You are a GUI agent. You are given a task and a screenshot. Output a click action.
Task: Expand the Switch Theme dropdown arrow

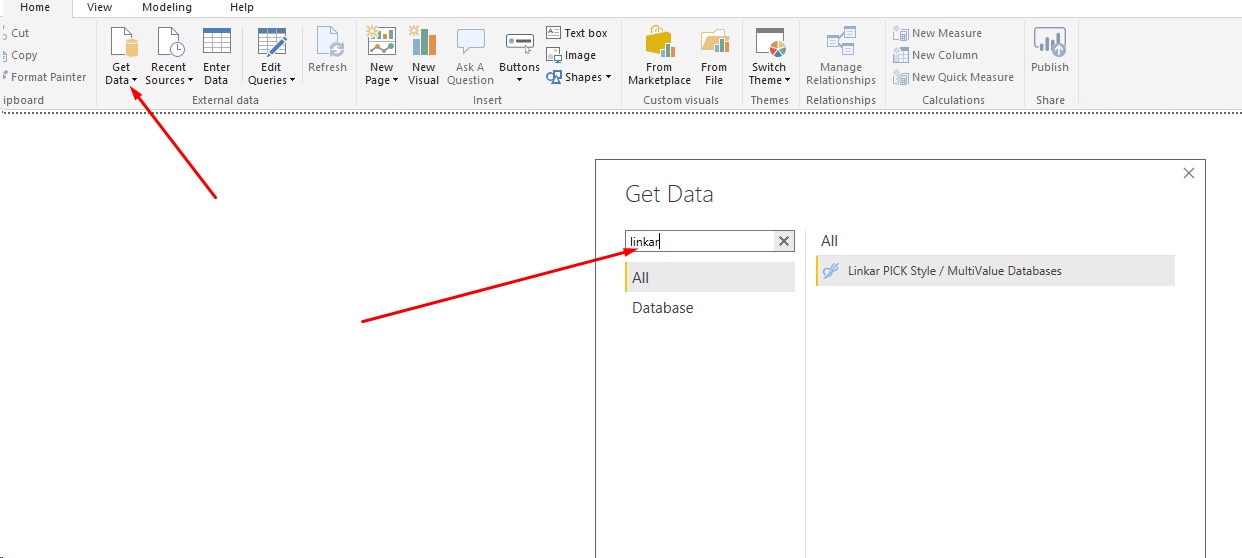click(787, 81)
